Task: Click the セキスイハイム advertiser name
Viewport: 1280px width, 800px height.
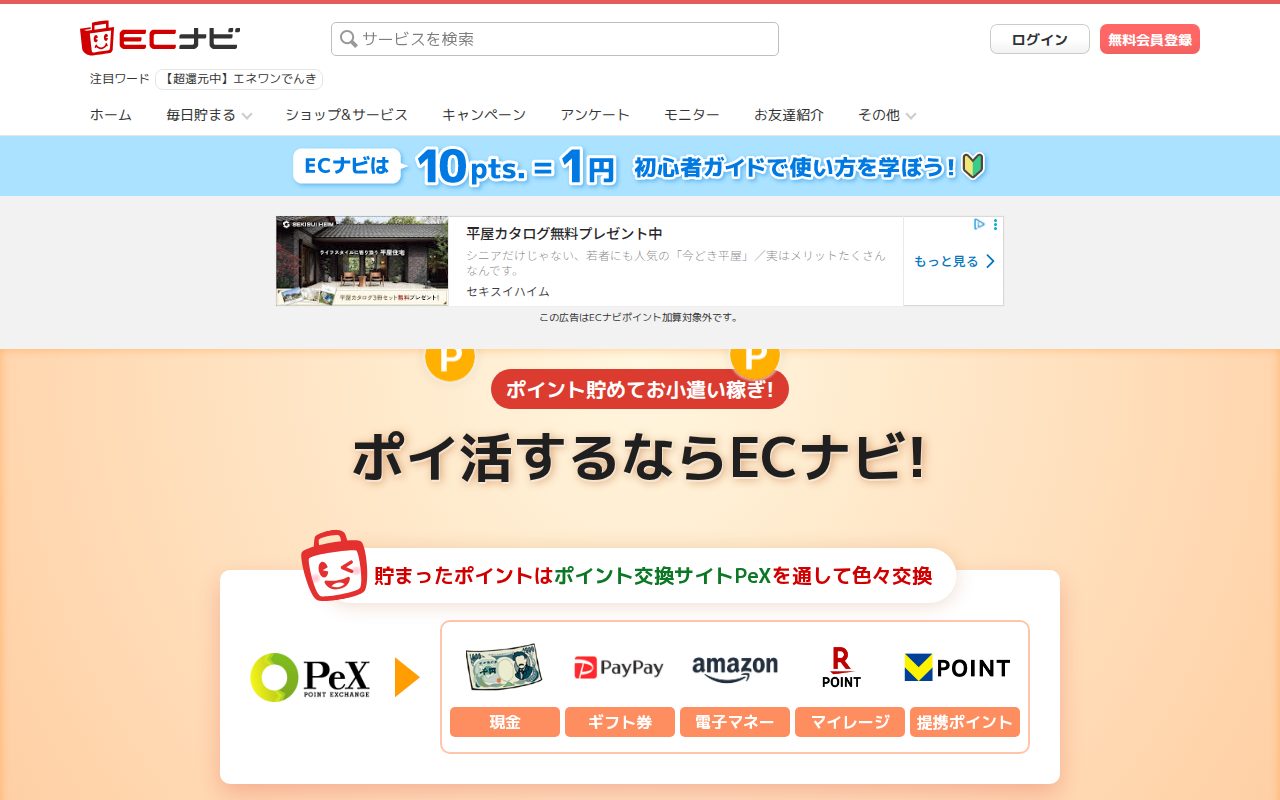Action: point(508,291)
